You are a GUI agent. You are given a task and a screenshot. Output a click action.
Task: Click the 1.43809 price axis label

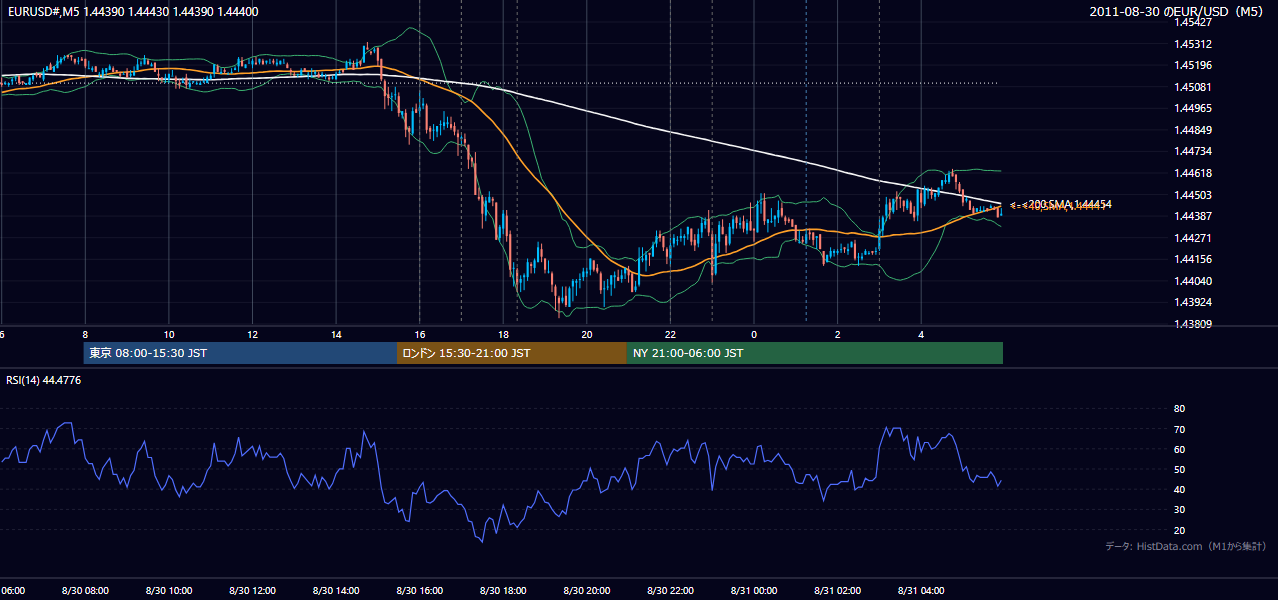point(1192,324)
